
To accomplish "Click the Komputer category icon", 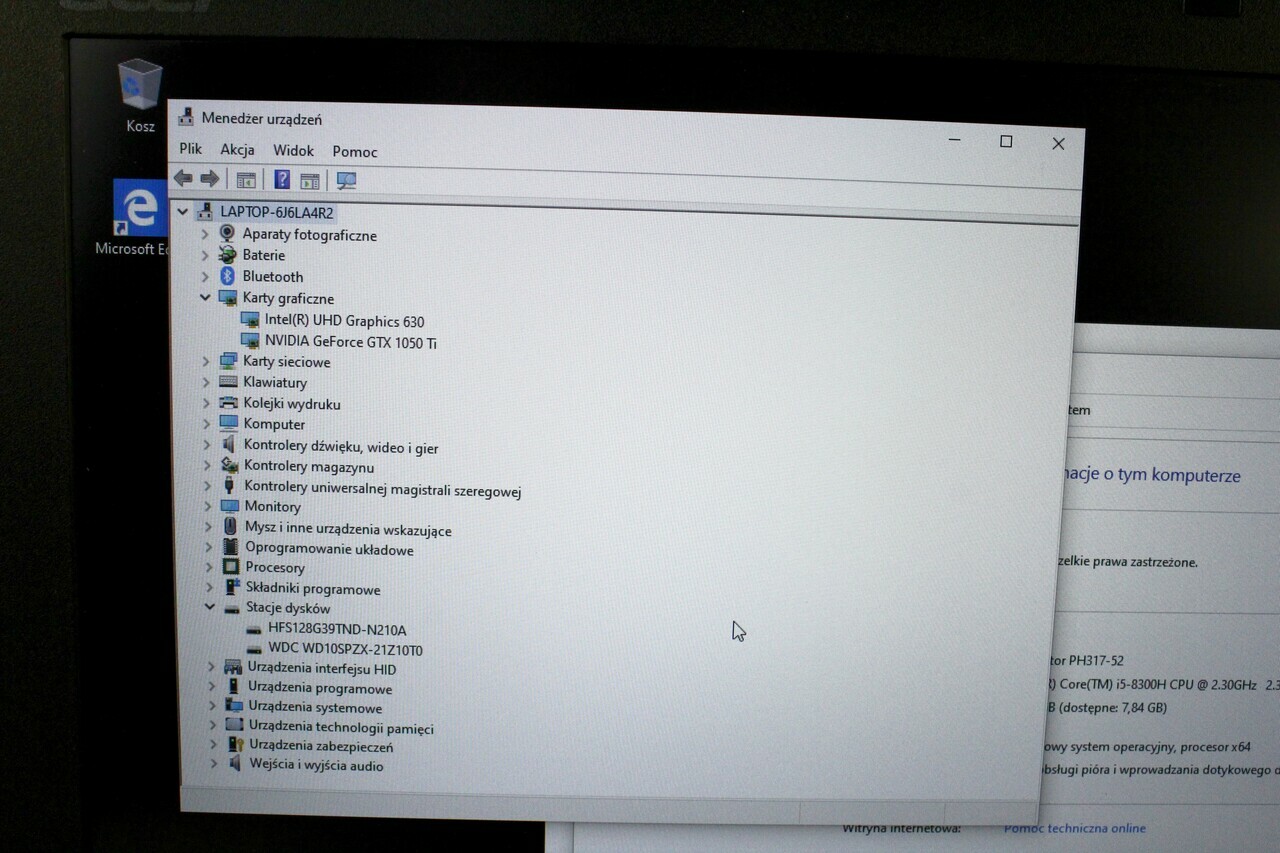I will [x=229, y=424].
